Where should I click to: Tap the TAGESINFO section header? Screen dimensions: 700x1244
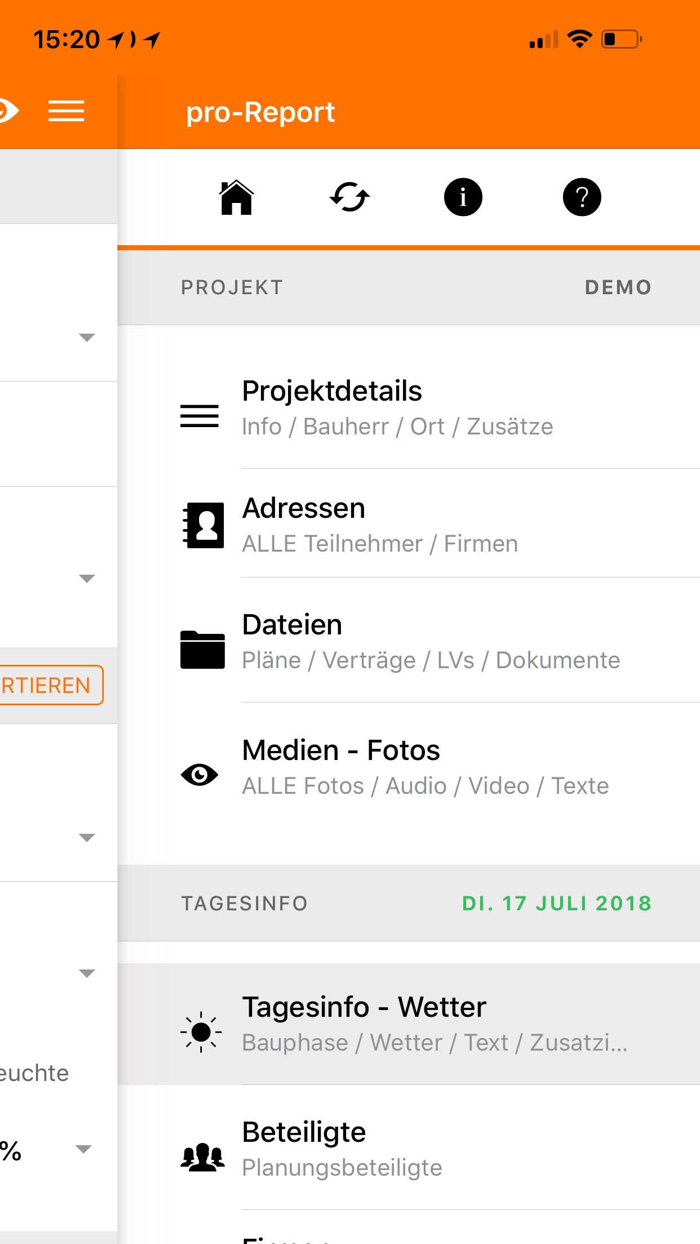244,903
